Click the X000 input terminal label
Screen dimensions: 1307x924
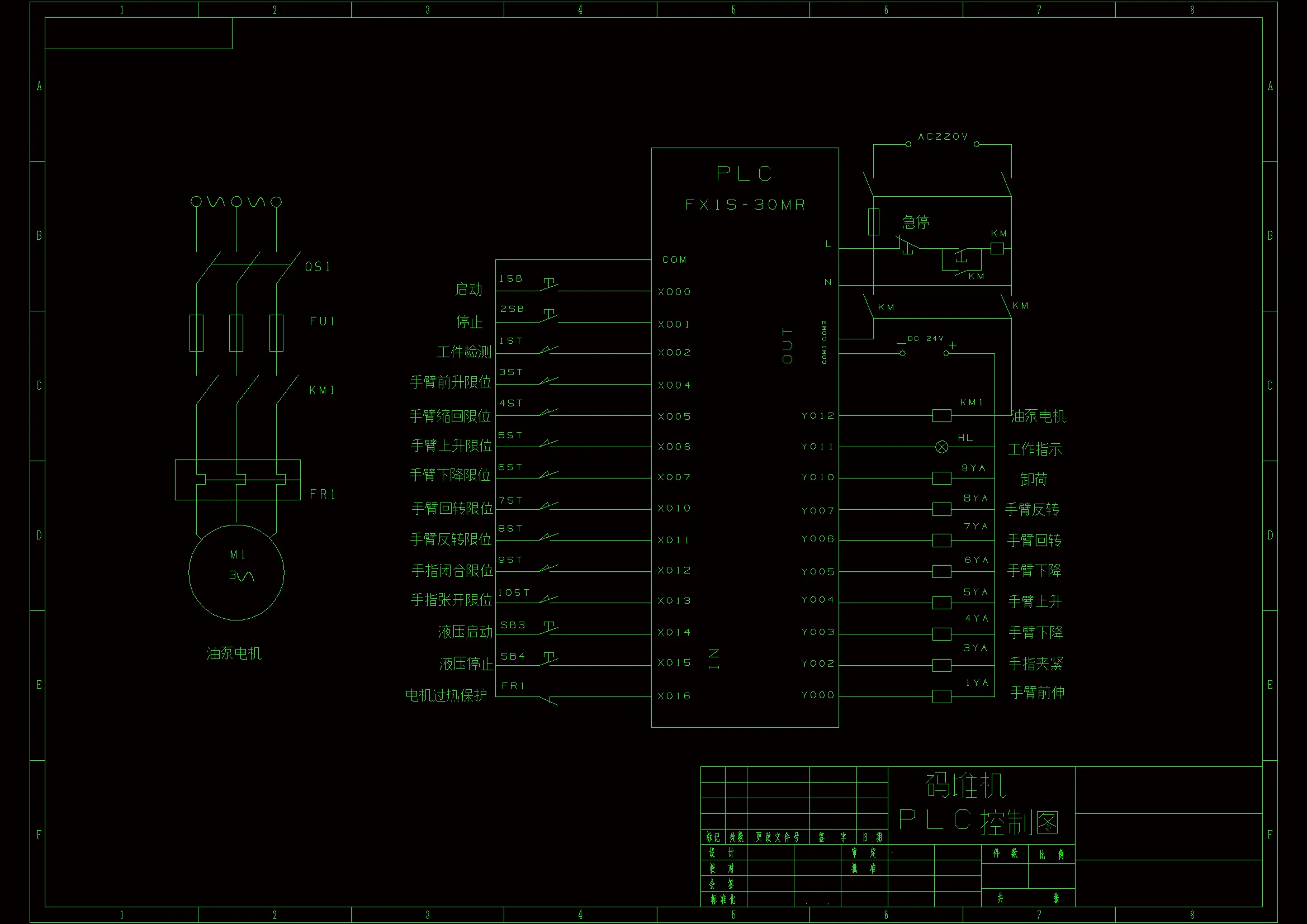tap(674, 292)
